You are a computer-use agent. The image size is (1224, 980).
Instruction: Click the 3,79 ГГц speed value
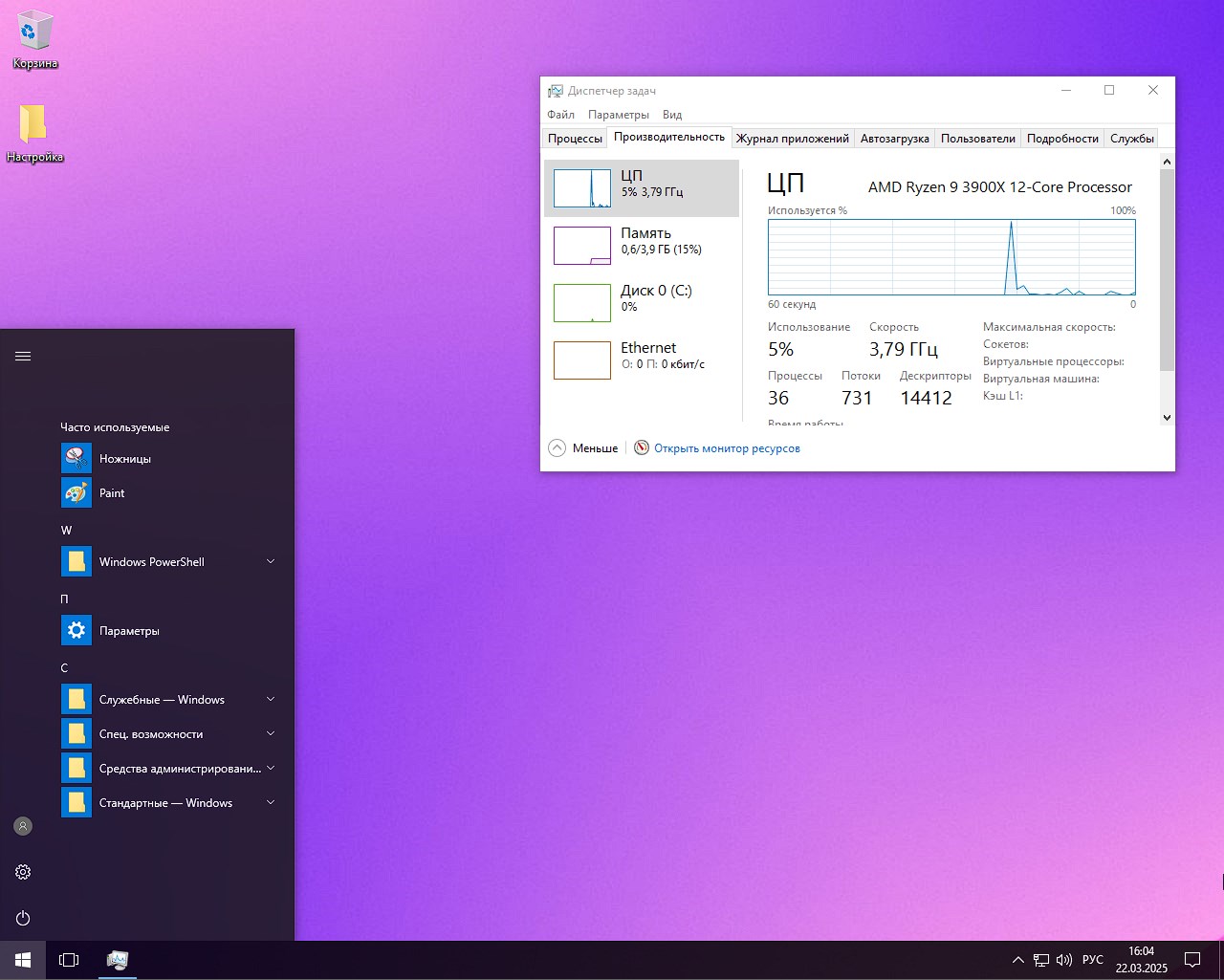point(904,349)
